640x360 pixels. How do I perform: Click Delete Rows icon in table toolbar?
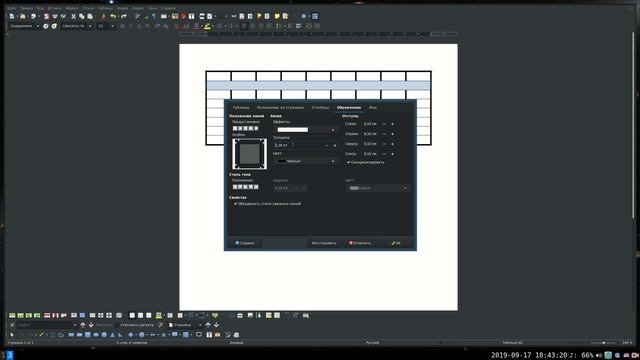[x=47, y=316]
